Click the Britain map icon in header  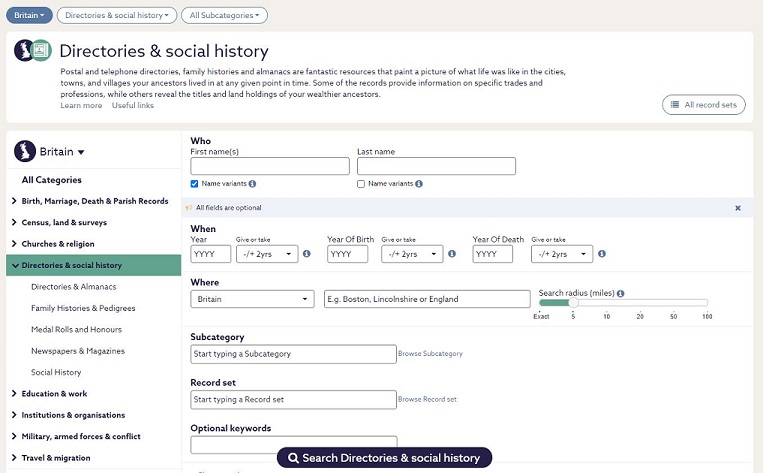pos(23,50)
